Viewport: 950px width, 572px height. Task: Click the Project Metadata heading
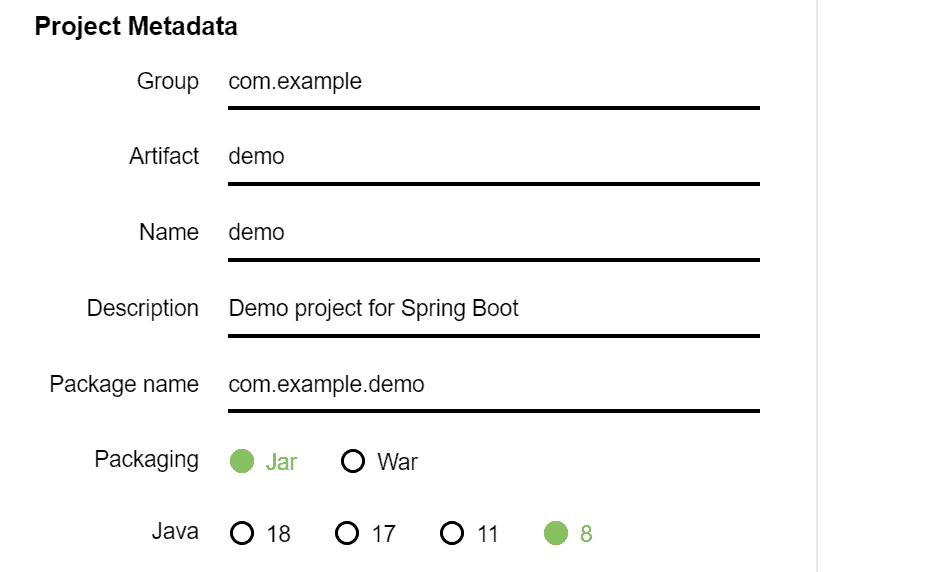(x=136, y=27)
